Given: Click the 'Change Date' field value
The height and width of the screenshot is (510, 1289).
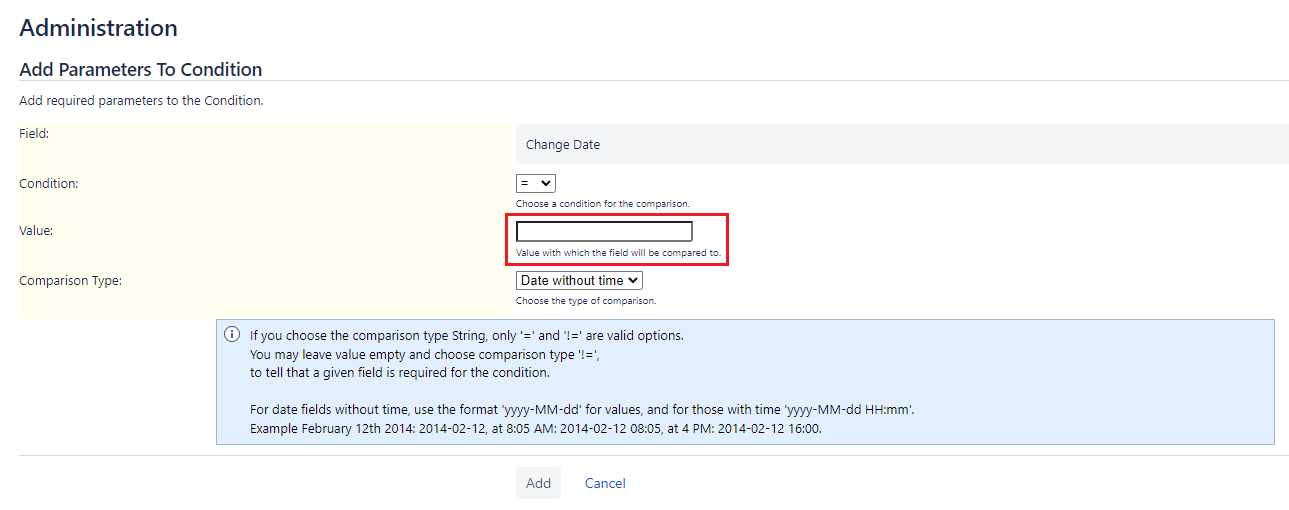Looking at the screenshot, I should click(563, 145).
